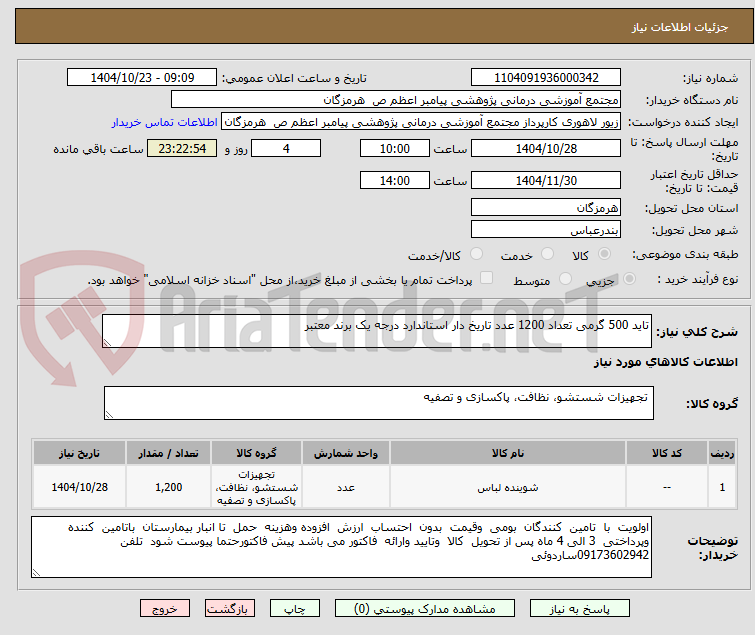This screenshot has width=755, height=635.
Task: Open مشاهده مدارک پیوستی (0) button
Action: click(x=425, y=609)
